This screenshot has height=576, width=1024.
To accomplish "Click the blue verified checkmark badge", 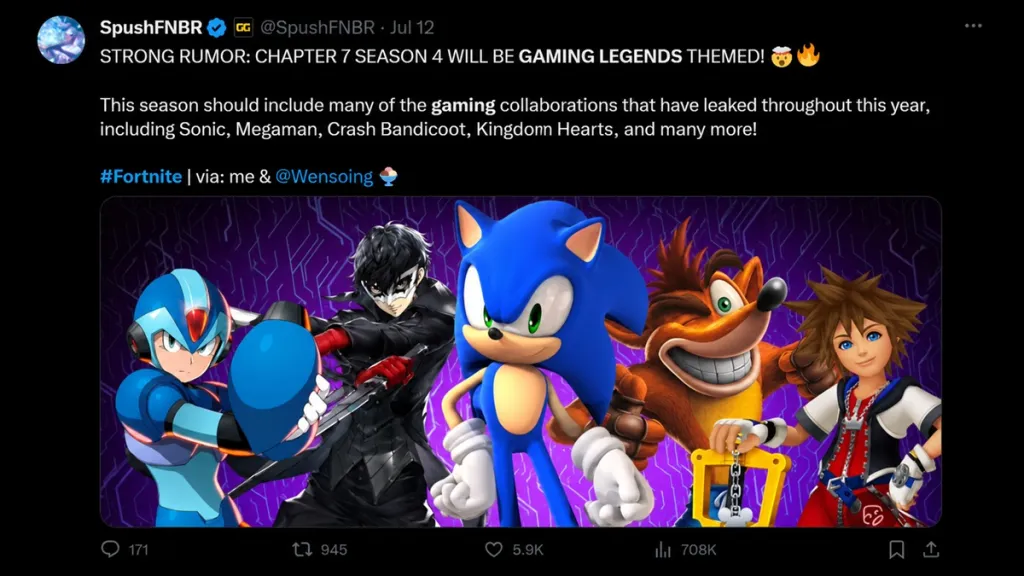I will point(217,27).
